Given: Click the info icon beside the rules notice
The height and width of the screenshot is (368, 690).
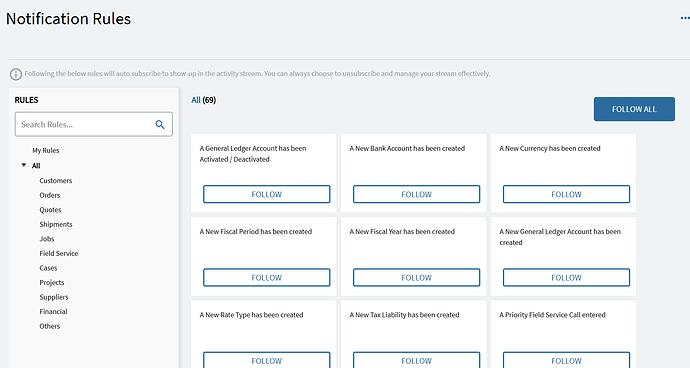Looking at the screenshot, I should point(16,74).
